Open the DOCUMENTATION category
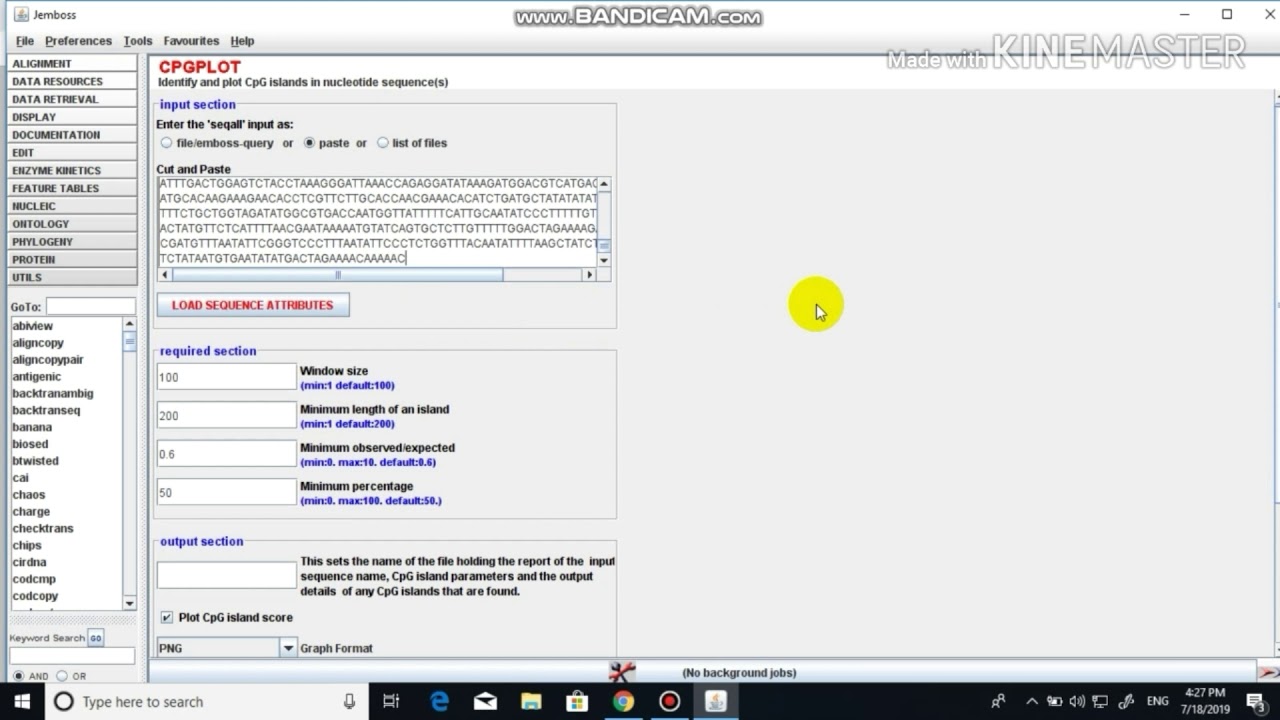The width and height of the screenshot is (1280, 720). click(72, 135)
